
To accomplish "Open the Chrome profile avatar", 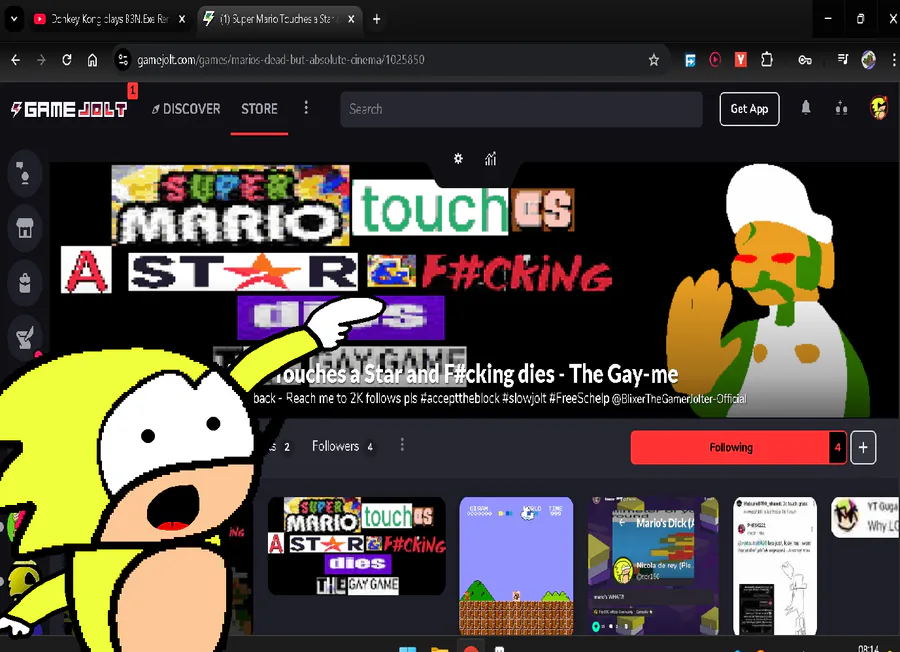I will point(868,60).
